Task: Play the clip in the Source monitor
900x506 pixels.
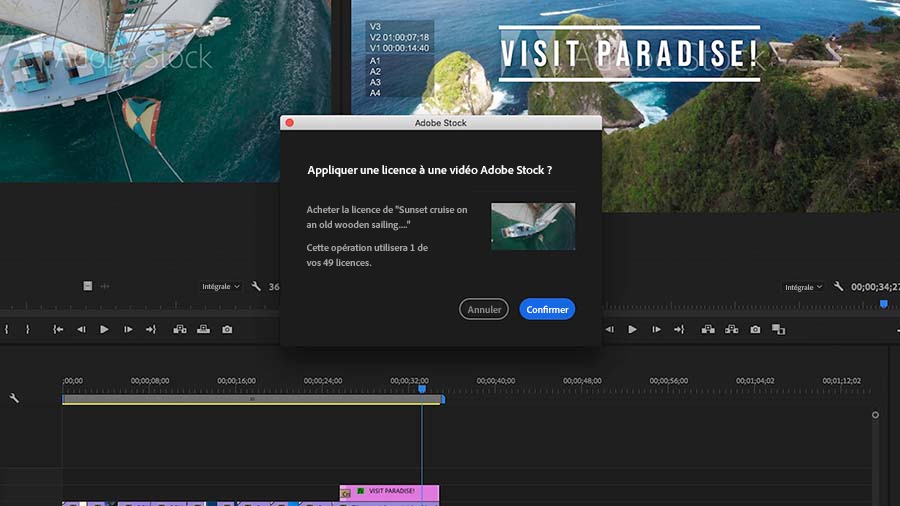Action: [x=104, y=329]
